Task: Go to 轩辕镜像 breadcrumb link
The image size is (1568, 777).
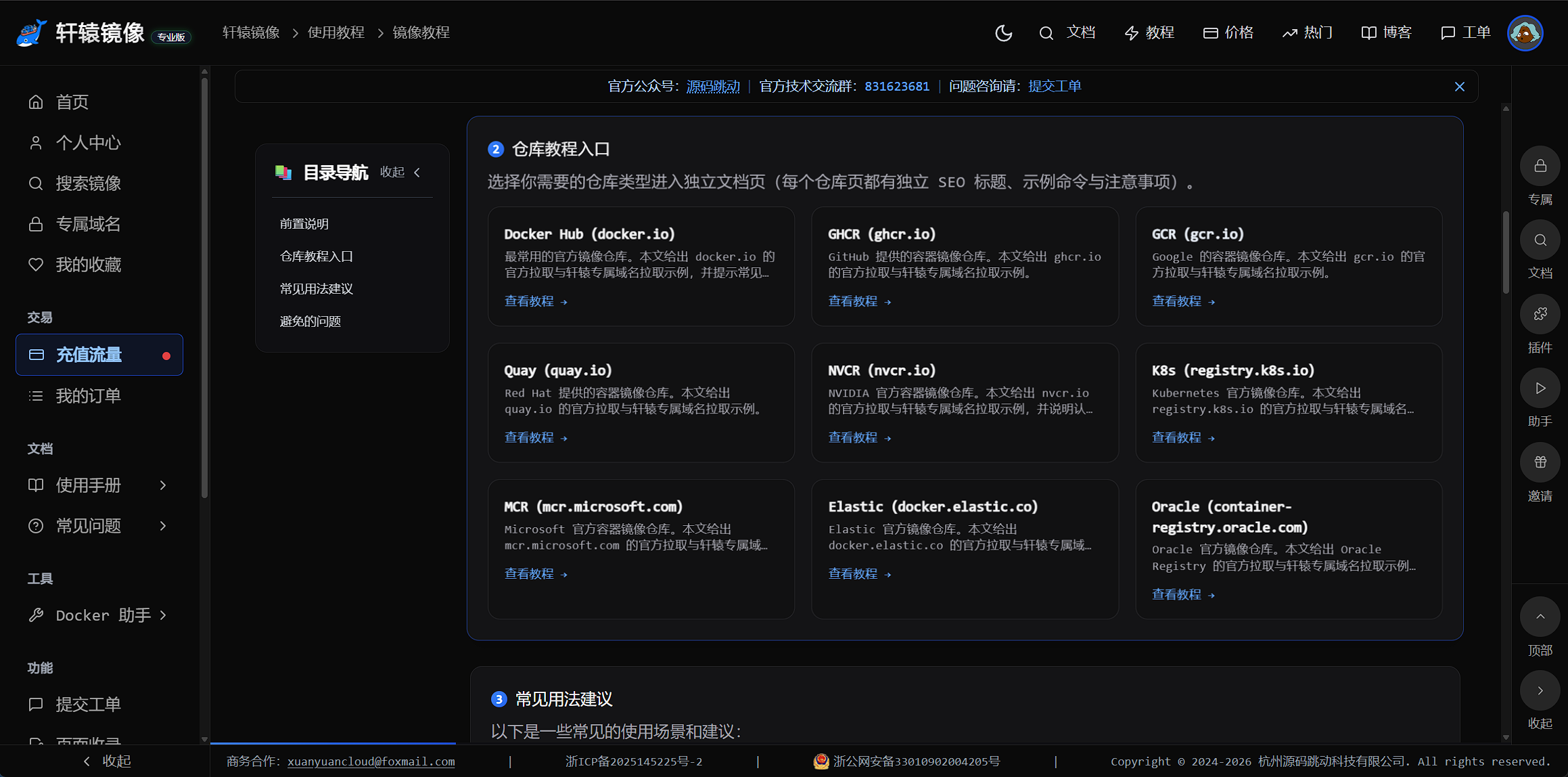Action: tap(251, 32)
